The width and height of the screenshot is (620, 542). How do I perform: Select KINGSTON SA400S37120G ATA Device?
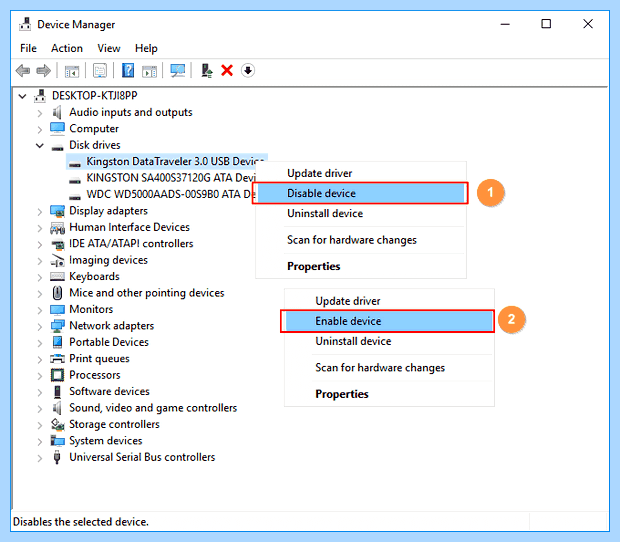171,178
